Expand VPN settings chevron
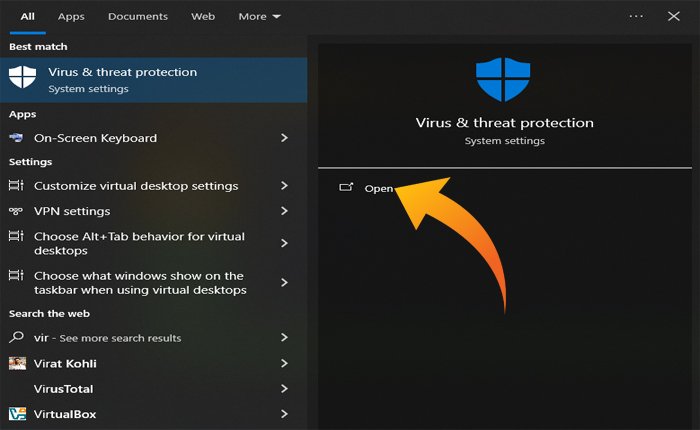This screenshot has width=700, height=430. pos(284,211)
